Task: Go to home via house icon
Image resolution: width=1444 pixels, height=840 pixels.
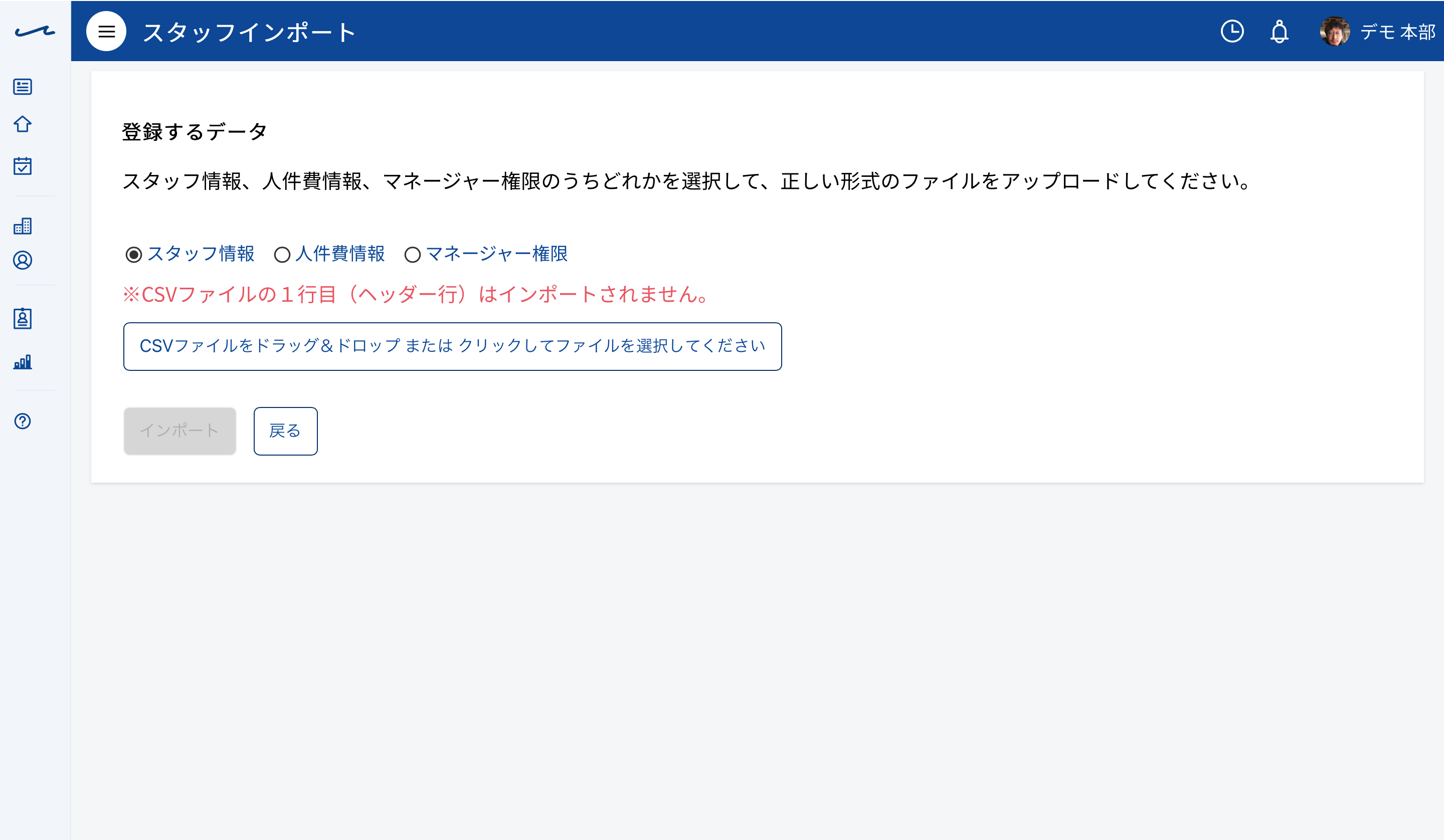Action: point(23,124)
